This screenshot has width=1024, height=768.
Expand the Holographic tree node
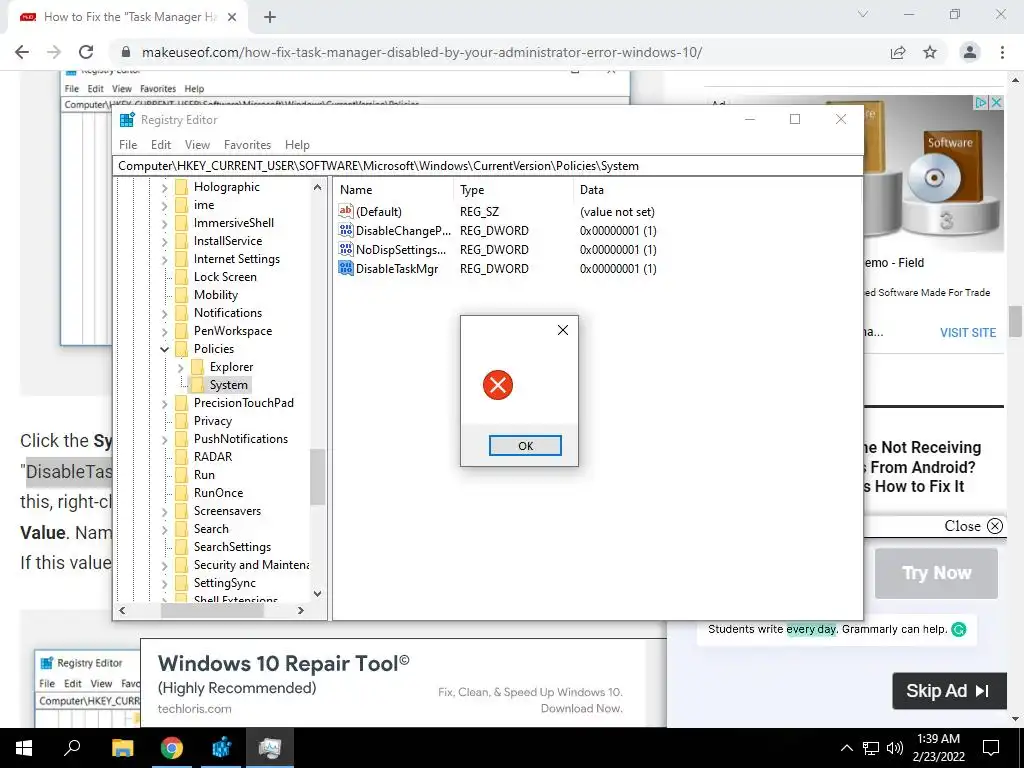165,187
